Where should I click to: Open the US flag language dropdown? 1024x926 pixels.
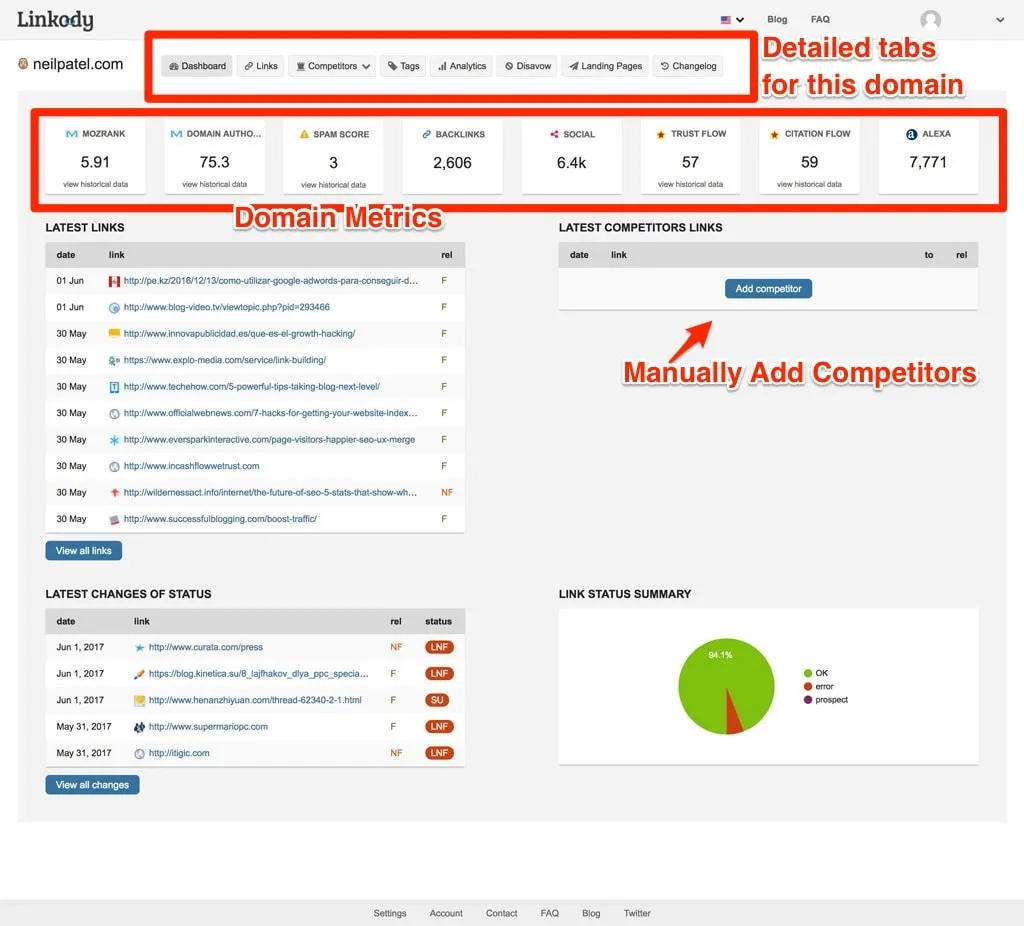coord(732,20)
